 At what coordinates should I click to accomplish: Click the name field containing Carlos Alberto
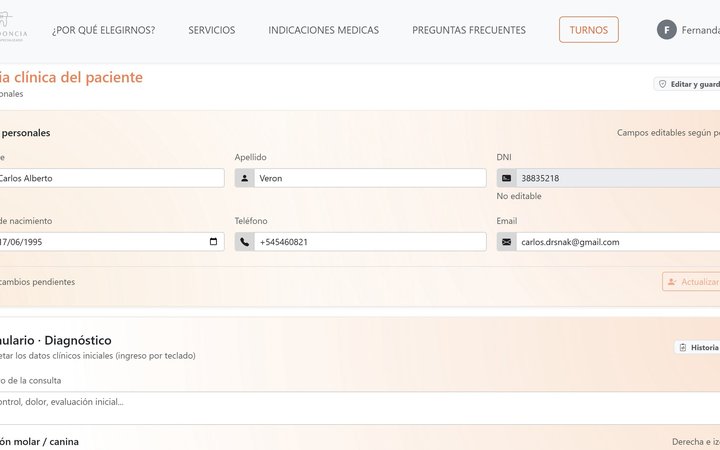[110, 178]
